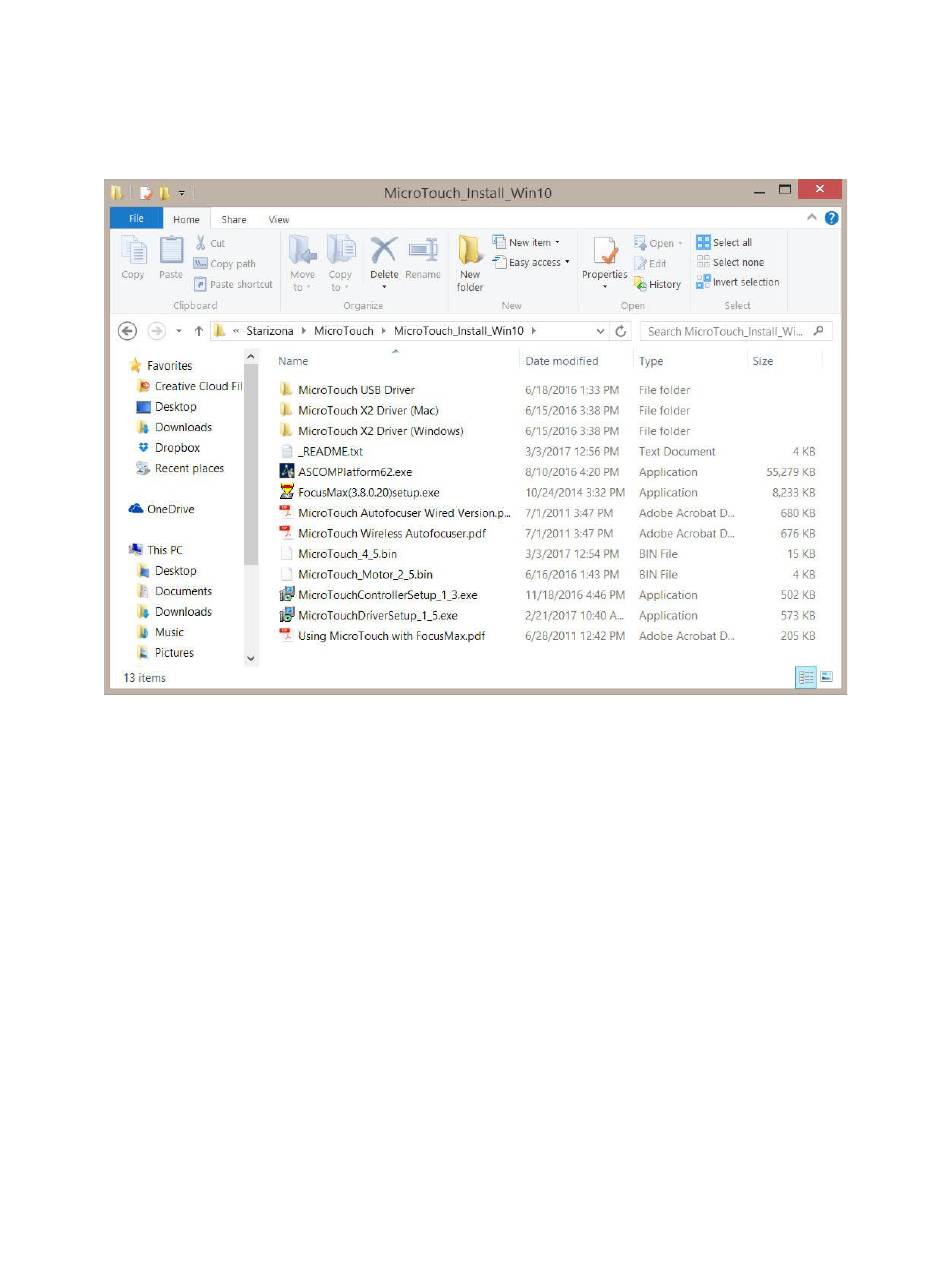Expand the address bar history dropdown
Viewport: 950px width, 1284px height.
click(x=600, y=331)
